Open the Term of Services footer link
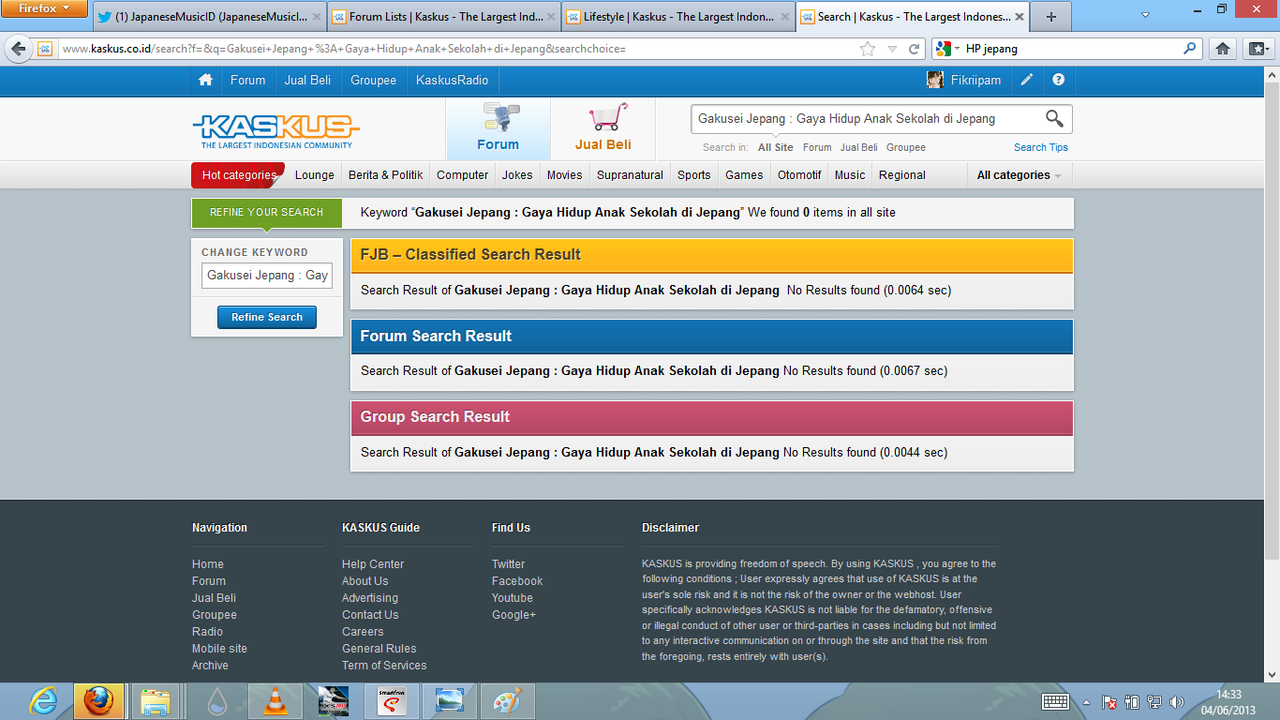The image size is (1280, 720). pos(384,665)
